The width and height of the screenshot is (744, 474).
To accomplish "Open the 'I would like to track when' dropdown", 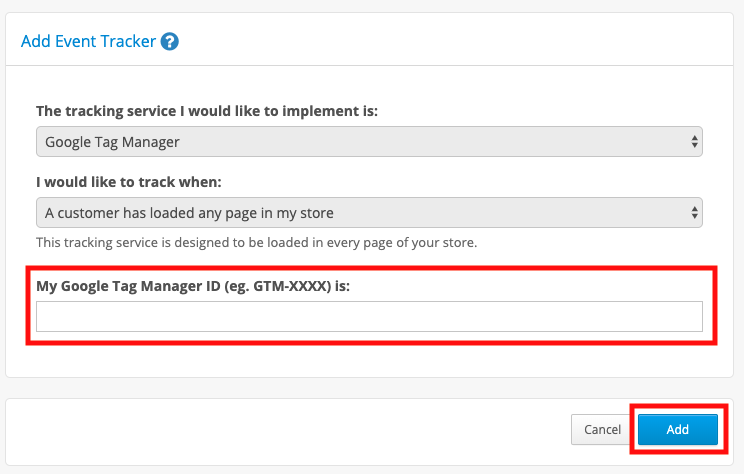I will click(369, 213).
